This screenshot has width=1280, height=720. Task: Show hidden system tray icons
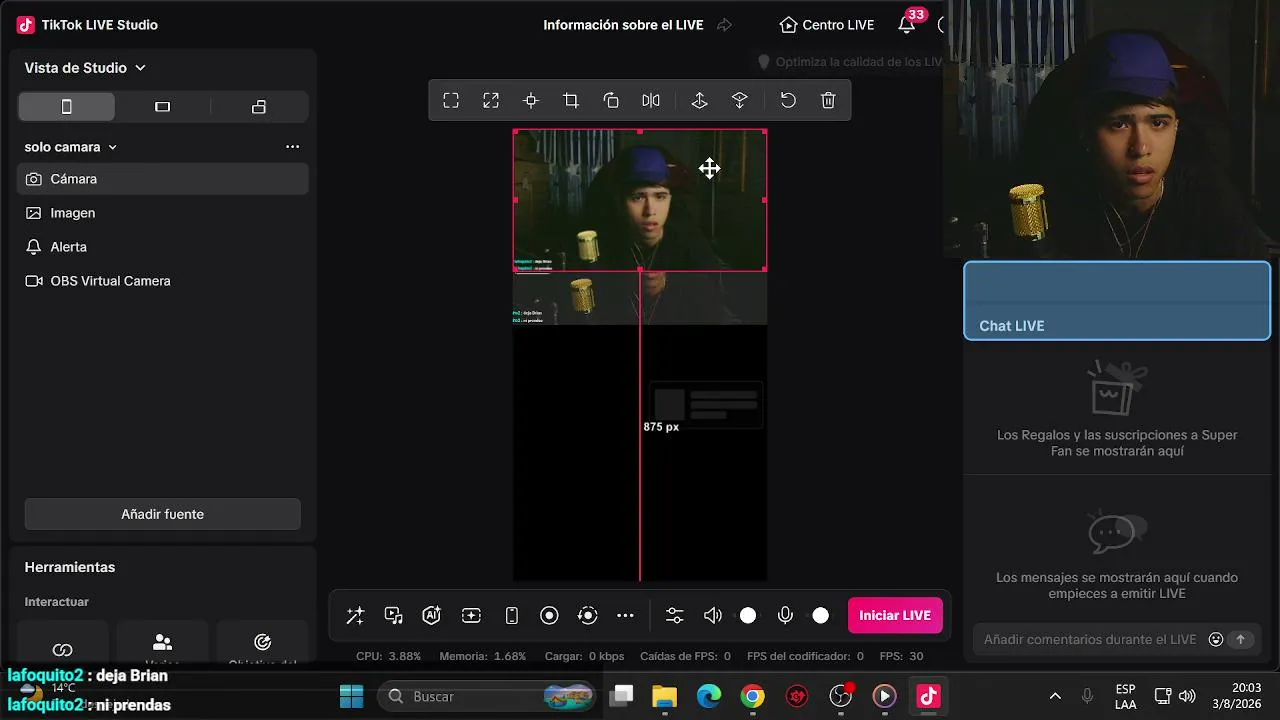pos(1055,696)
